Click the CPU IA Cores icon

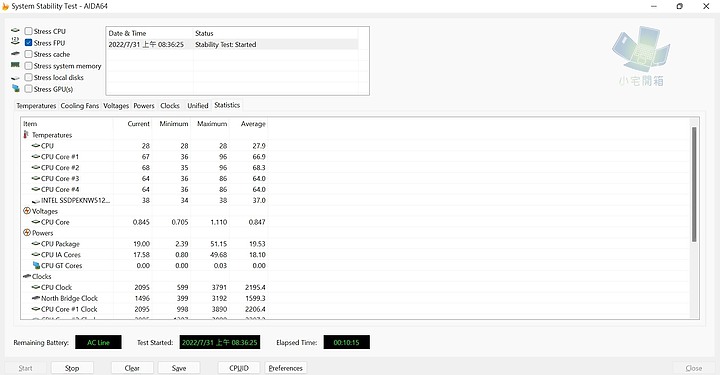(x=36, y=254)
